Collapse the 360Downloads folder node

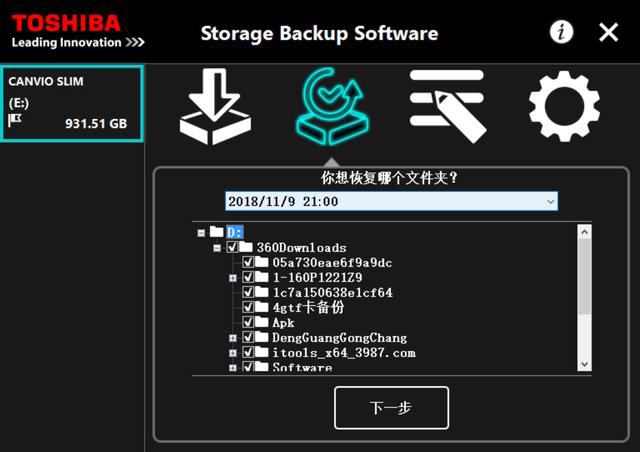[217, 248]
